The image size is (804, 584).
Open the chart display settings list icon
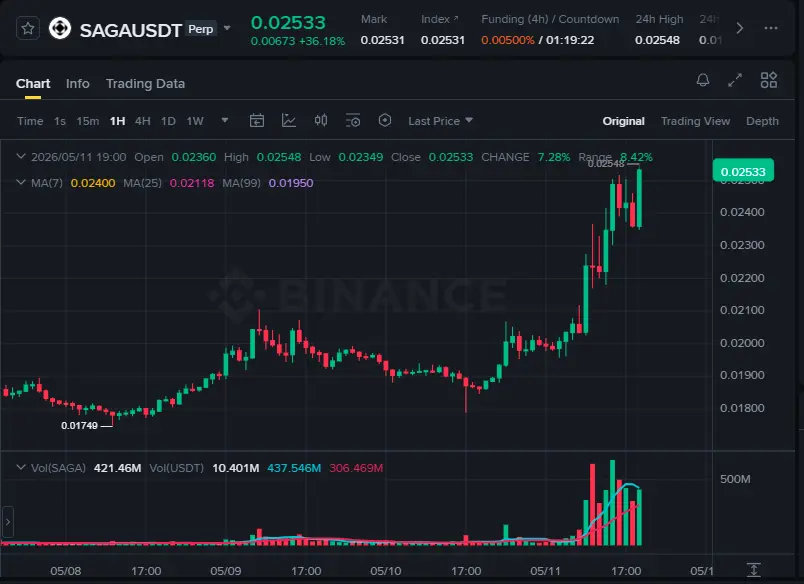click(353, 120)
